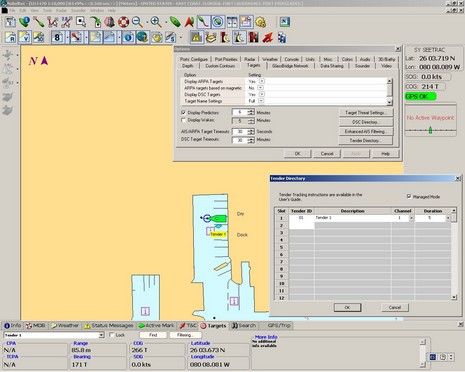
Task: Click the DSC Target Timeouts value field
Action: tap(240, 140)
